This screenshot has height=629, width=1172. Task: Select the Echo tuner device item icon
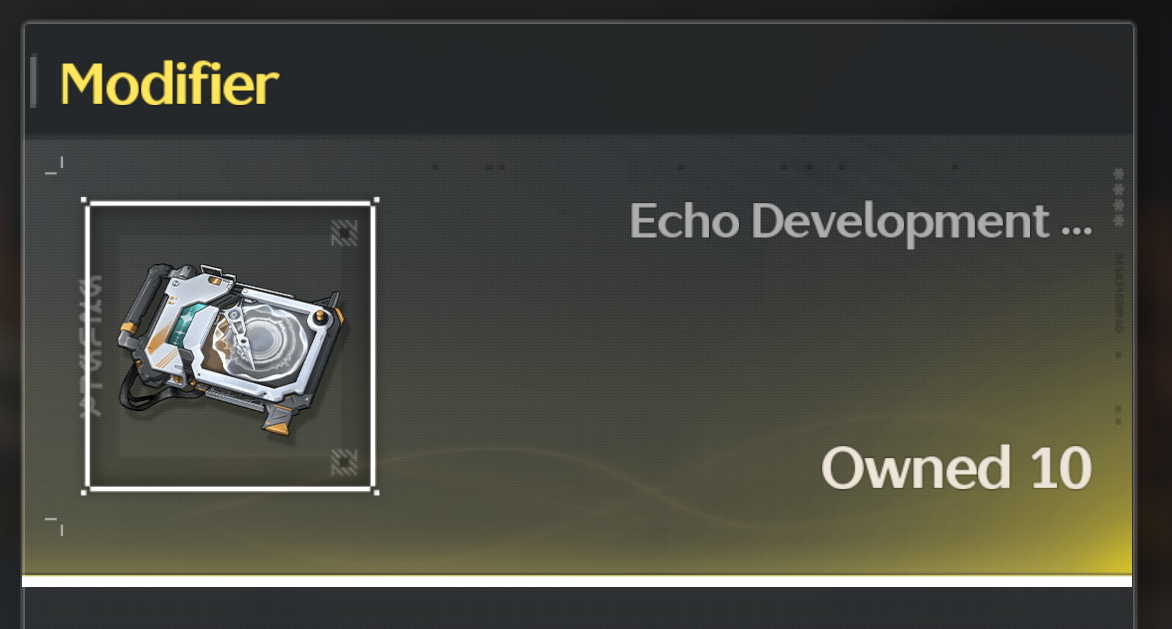point(231,347)
